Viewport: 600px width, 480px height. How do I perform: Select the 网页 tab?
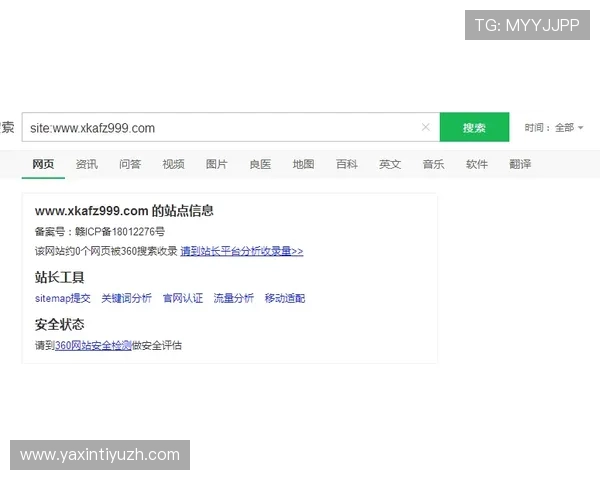click(x=43, y=164)
